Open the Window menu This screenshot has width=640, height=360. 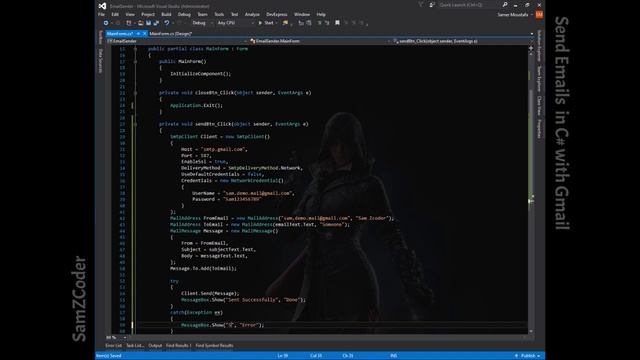click(302, 14)
